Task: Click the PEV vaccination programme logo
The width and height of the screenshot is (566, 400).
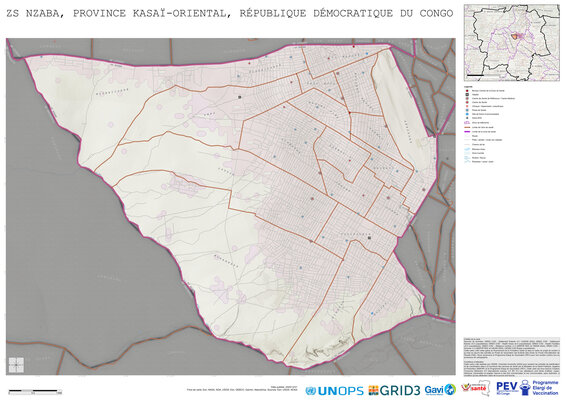Action: coord(527,388)
